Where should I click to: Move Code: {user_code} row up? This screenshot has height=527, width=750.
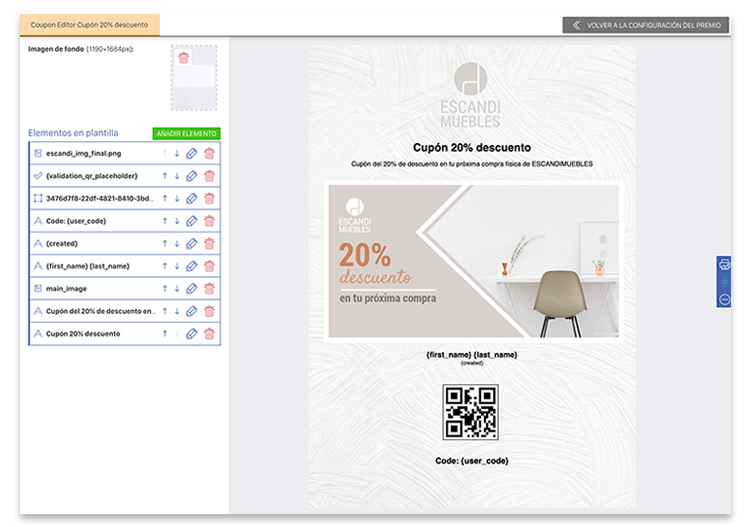tap(165, 221)
